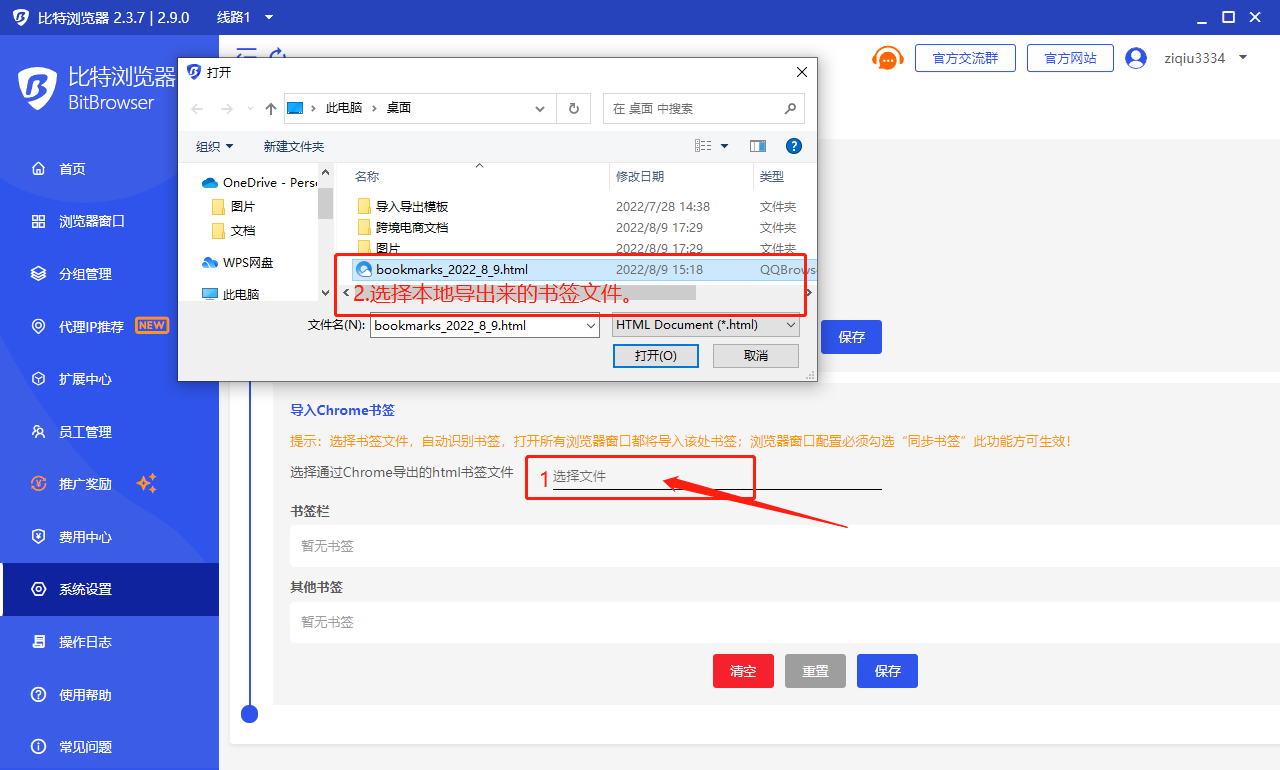The height and width of the screenshot is (770, 1280).
Task: Click the BitBrowser shield logo in sidebar
Action: coord(37,88)
